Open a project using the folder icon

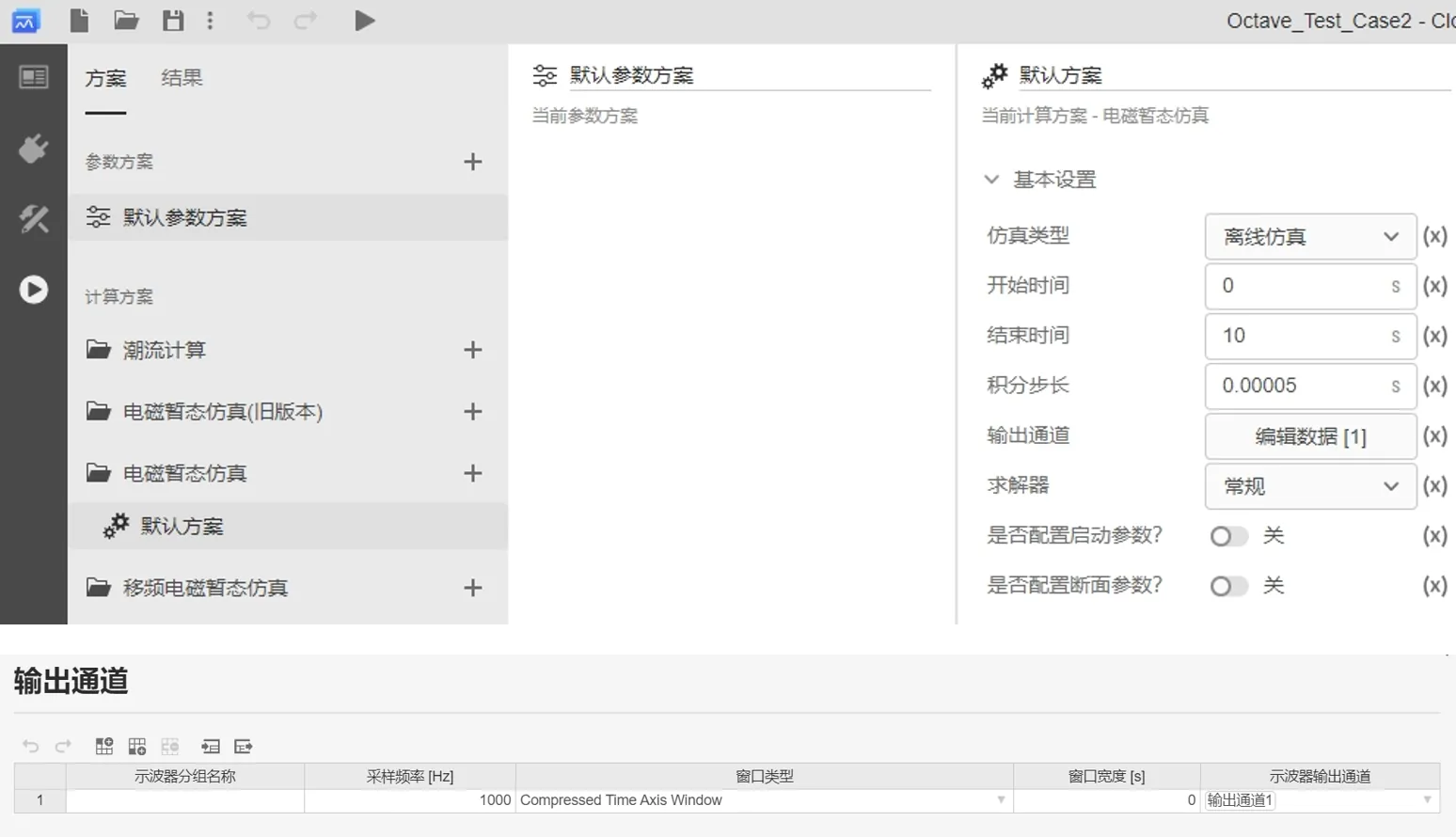pyautogui.click(x=126, y=21)
